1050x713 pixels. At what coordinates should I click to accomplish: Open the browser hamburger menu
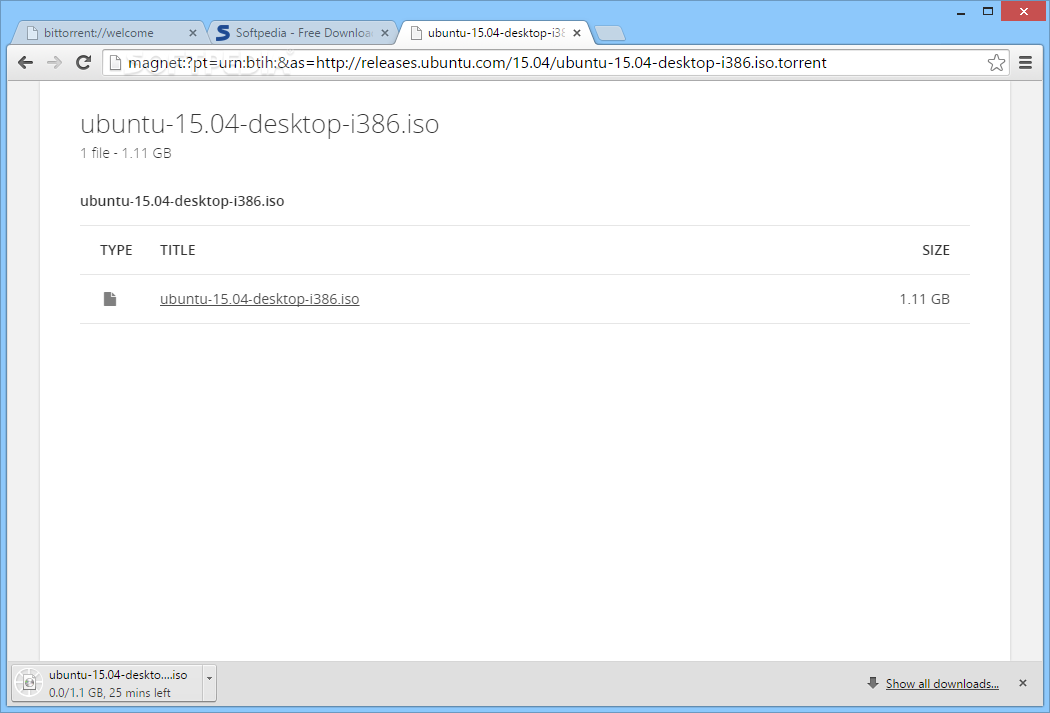tap(1025, 63)
